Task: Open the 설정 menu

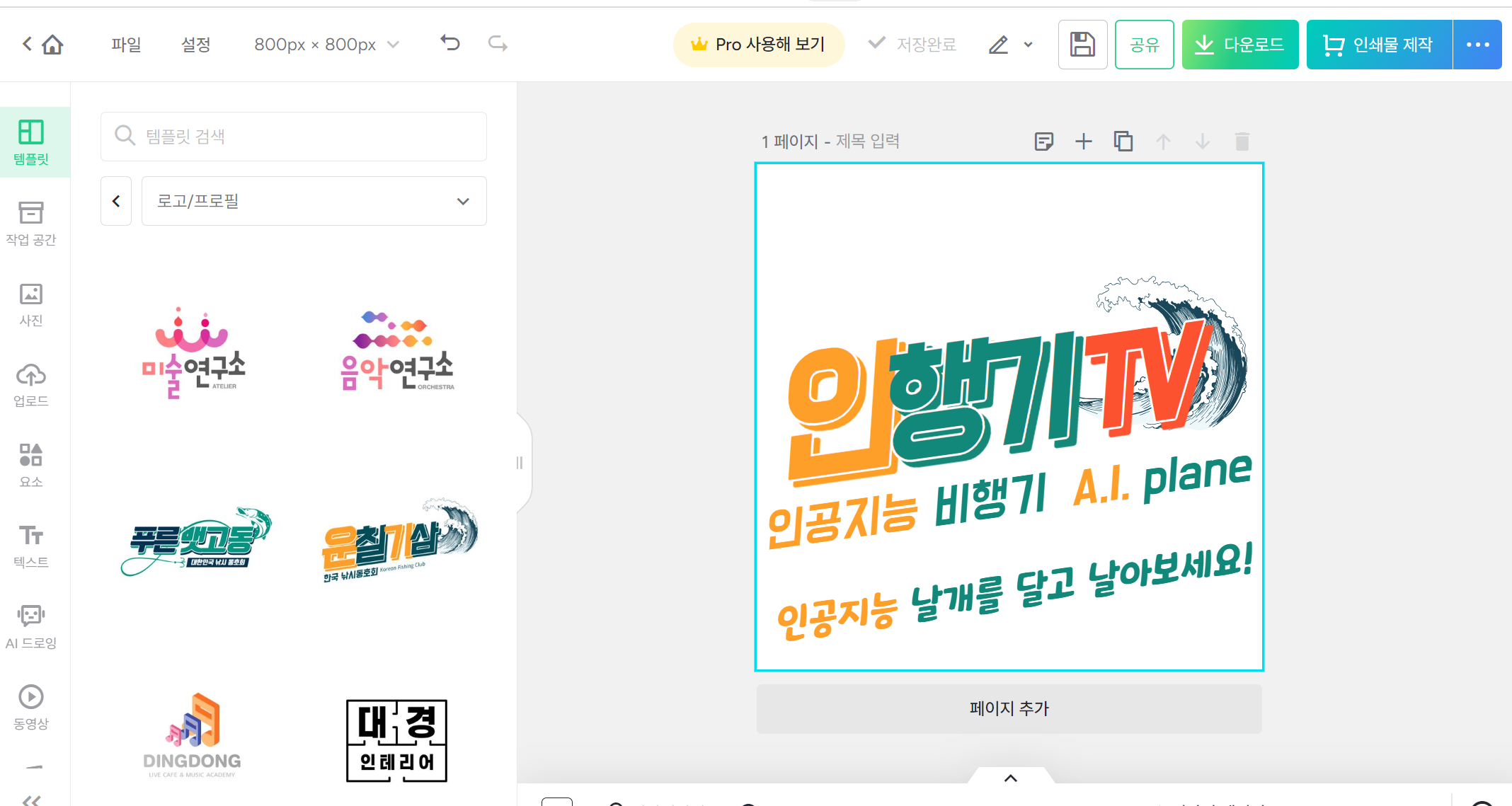Action: coord(195,45)
